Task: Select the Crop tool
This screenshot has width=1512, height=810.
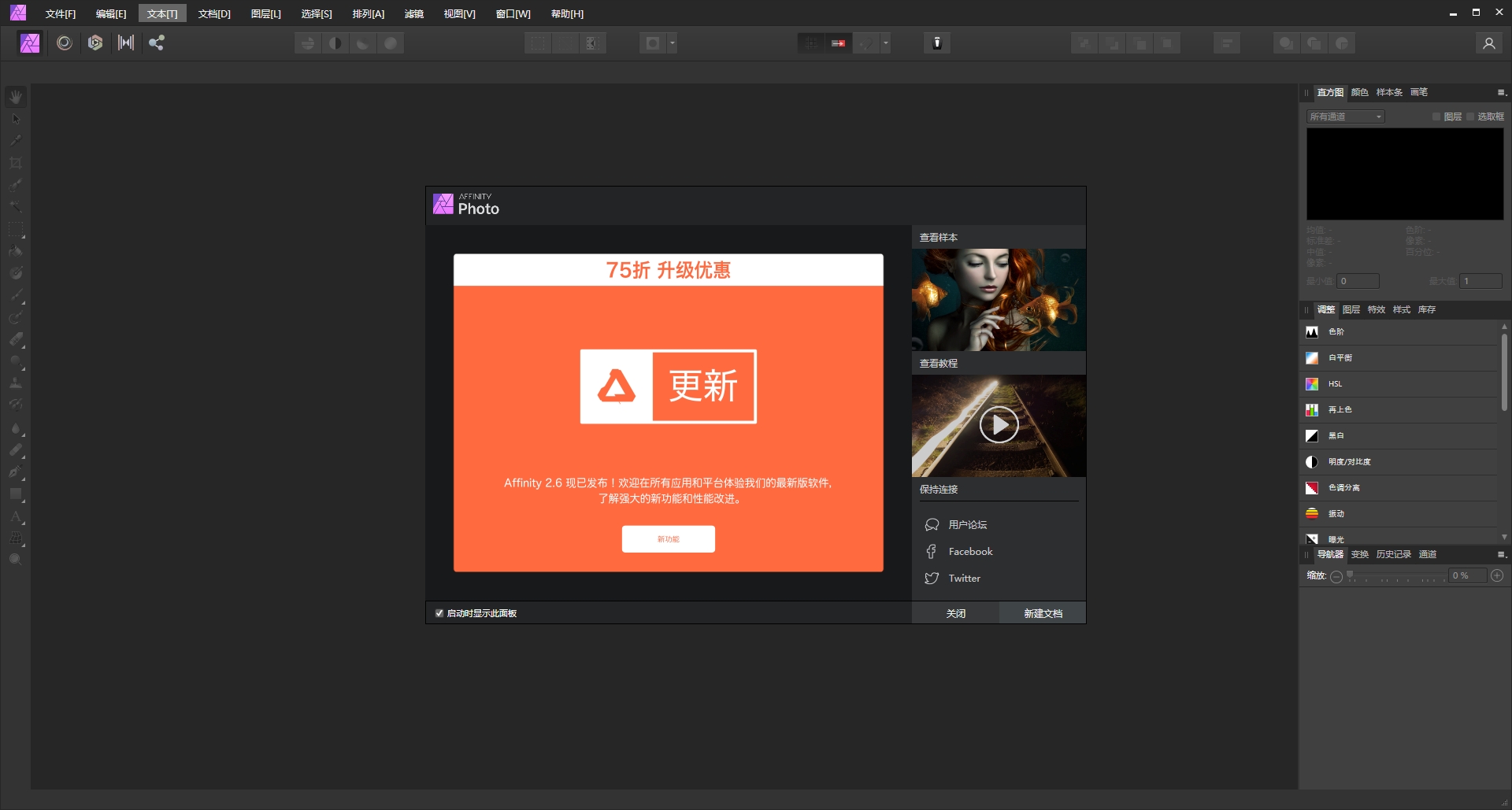Action: click(x=17, y=162)
